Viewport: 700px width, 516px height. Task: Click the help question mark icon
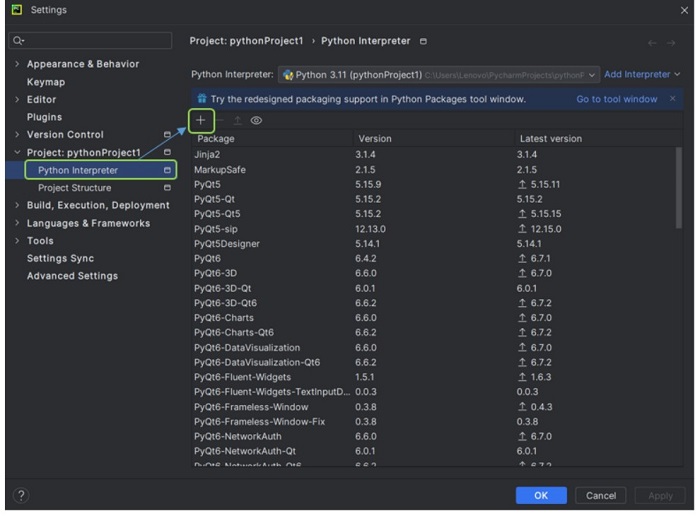point(21,496)
